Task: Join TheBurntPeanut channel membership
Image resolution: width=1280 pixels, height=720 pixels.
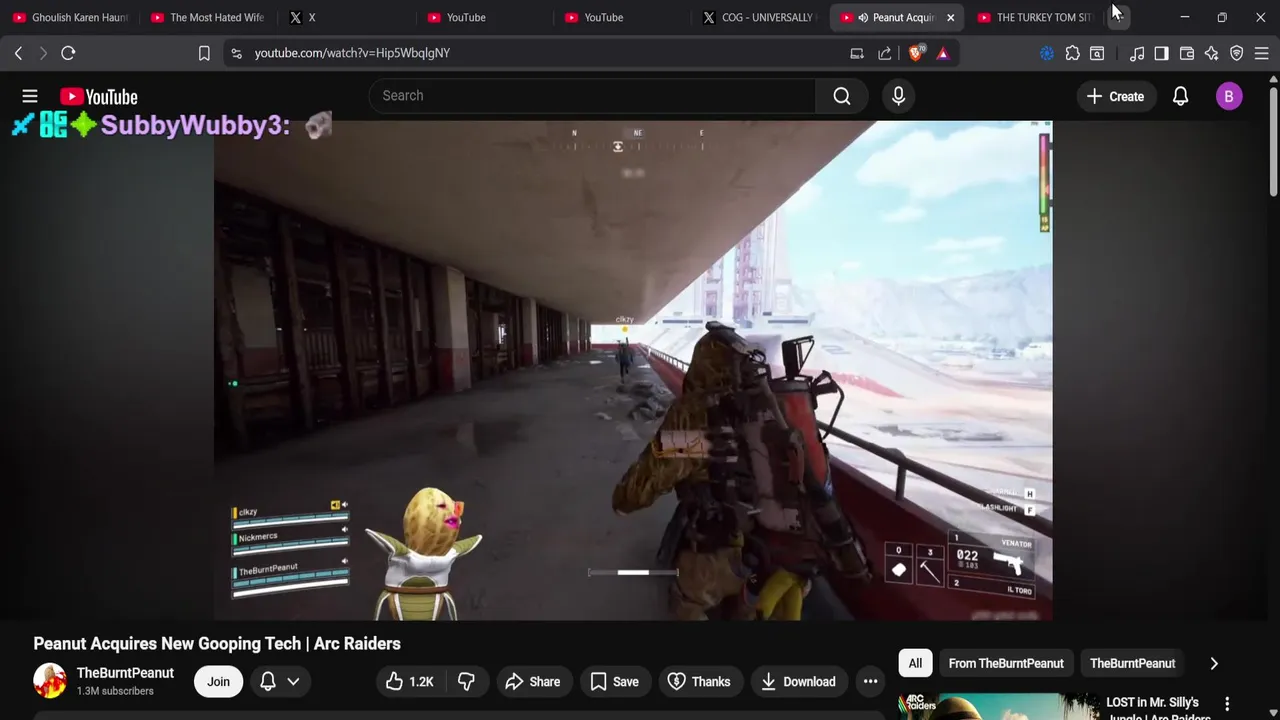Action: coord(218,682)
